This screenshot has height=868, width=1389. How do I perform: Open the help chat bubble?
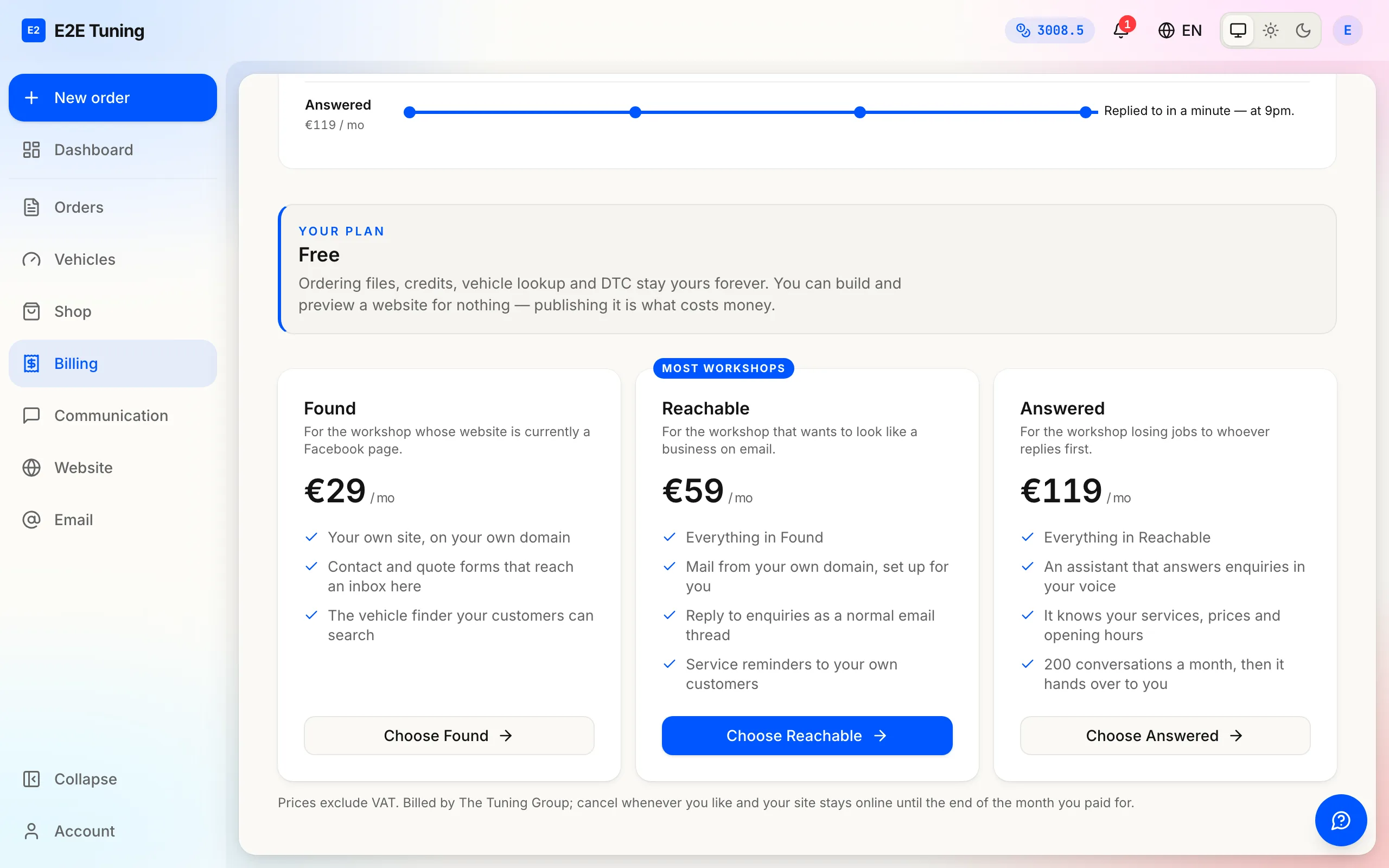point(1341,820)
